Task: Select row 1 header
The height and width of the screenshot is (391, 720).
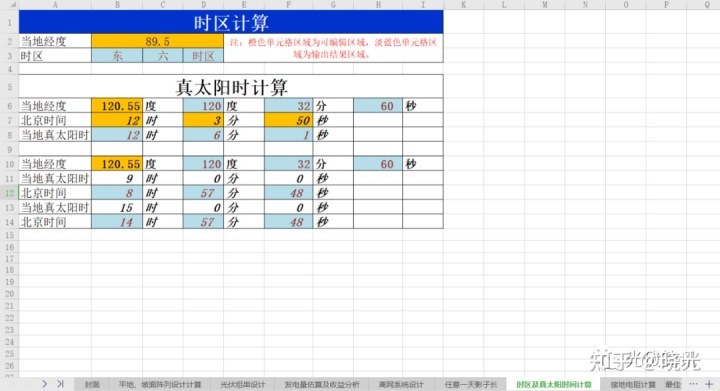Action: pyautogui.click(x=9, y=22)
